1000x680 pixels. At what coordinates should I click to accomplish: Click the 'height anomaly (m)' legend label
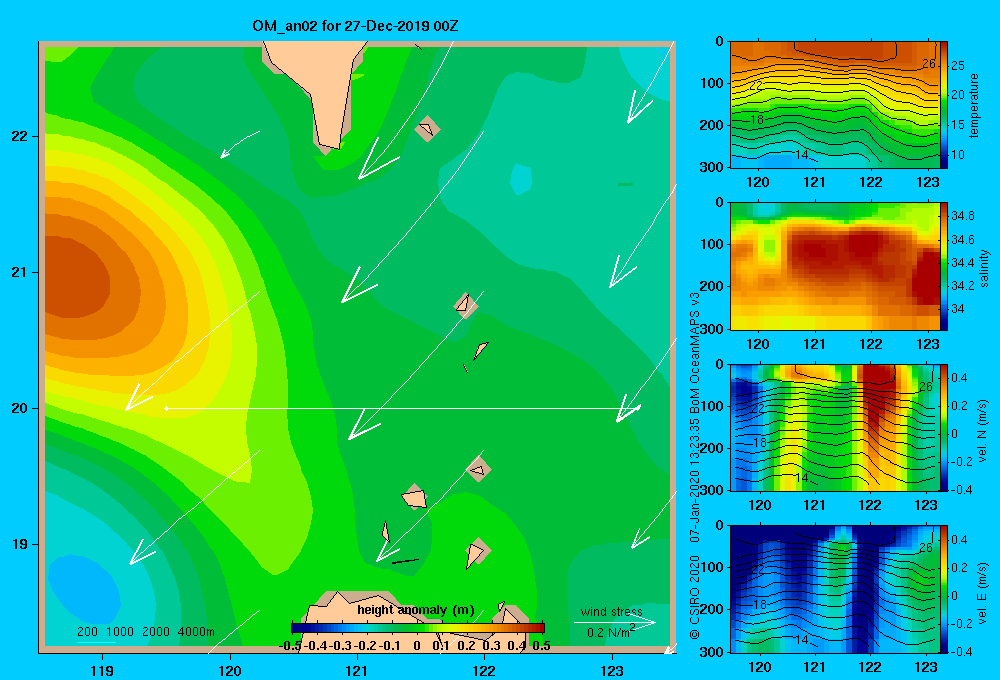[416, 610]
